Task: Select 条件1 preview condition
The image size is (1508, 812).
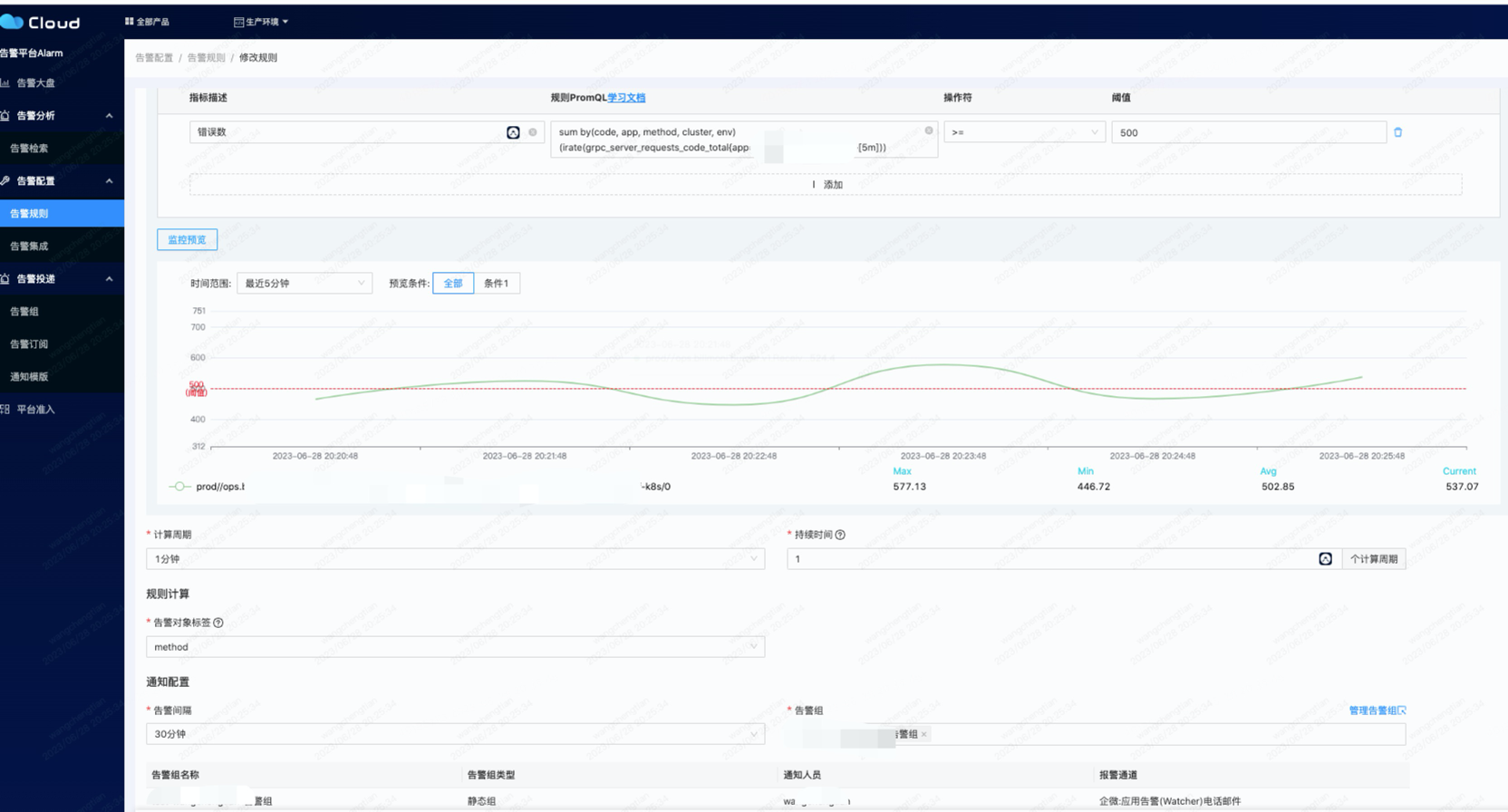Action: [496, 284]
